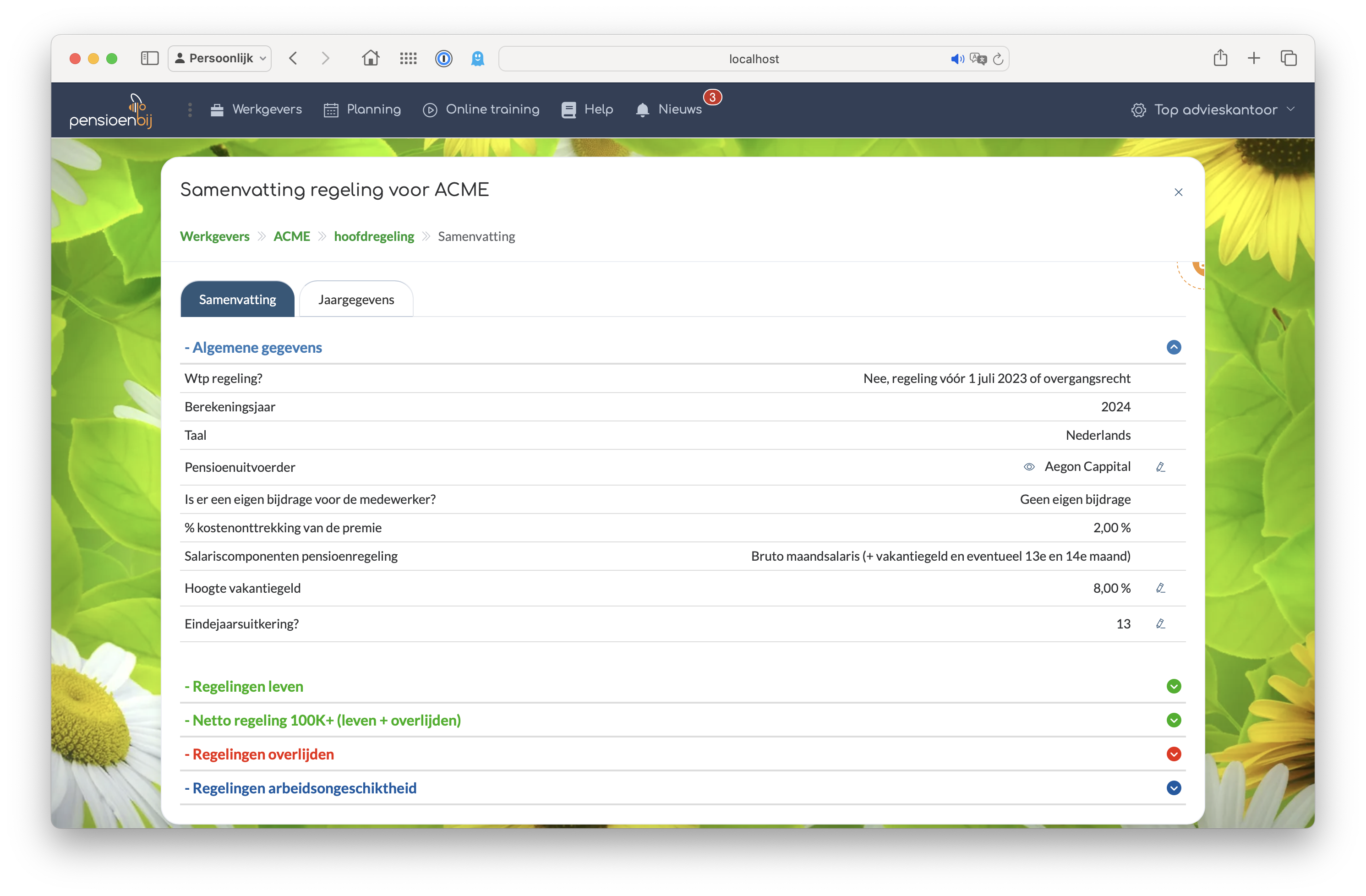Toggle the Safari sidebar
The height and width of the screenshot is (896, 1366).
150,58
